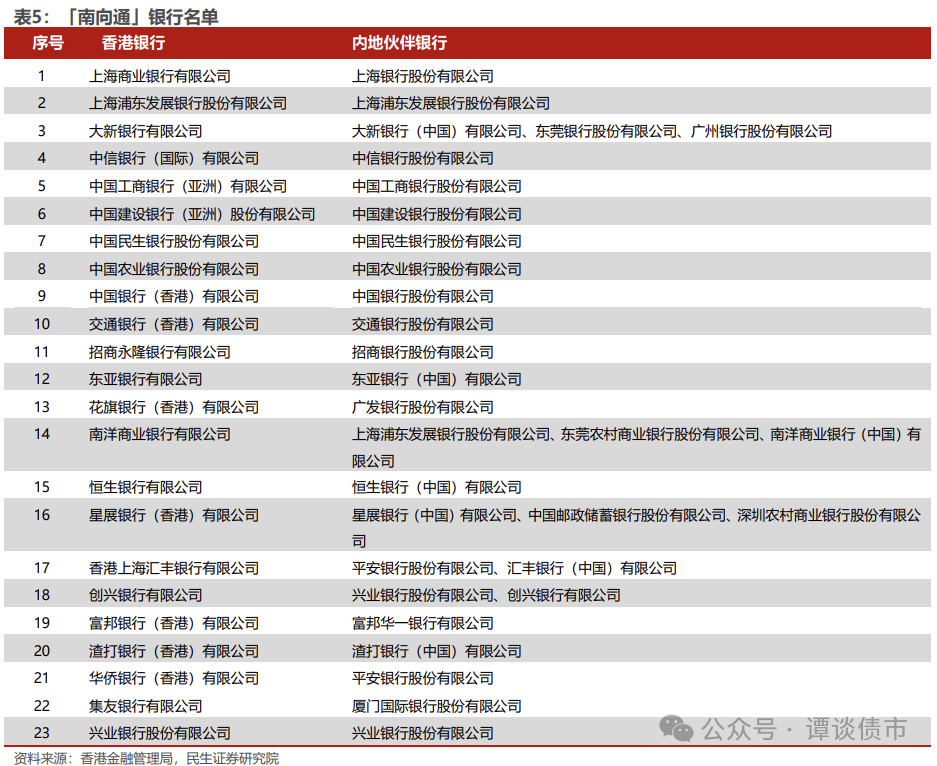Select cell 集友银行有限公司
The image size is (937, 766).
point(146,706)
